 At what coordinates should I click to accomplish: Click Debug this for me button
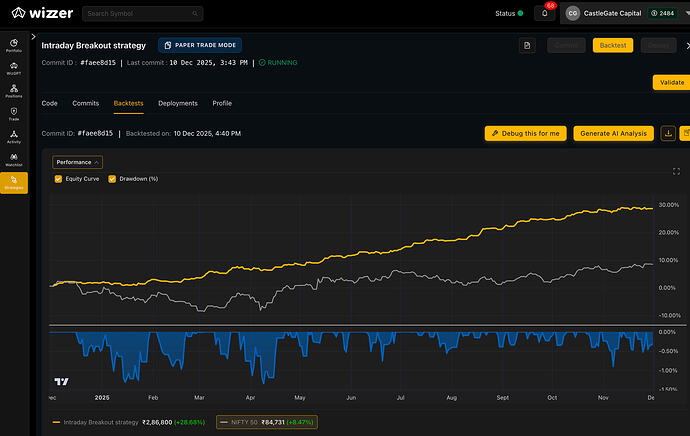coord(525,133)
